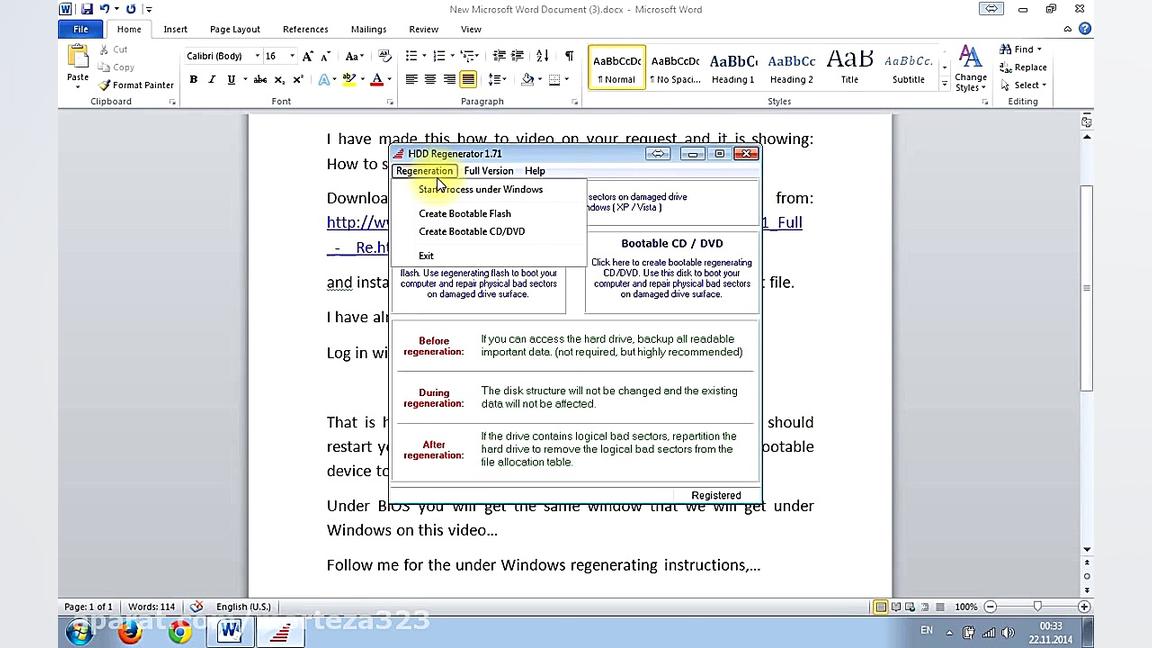Click the Clear Formatting icon
Viewport: 1152px width, 648px height.
(x=384, y=56)
